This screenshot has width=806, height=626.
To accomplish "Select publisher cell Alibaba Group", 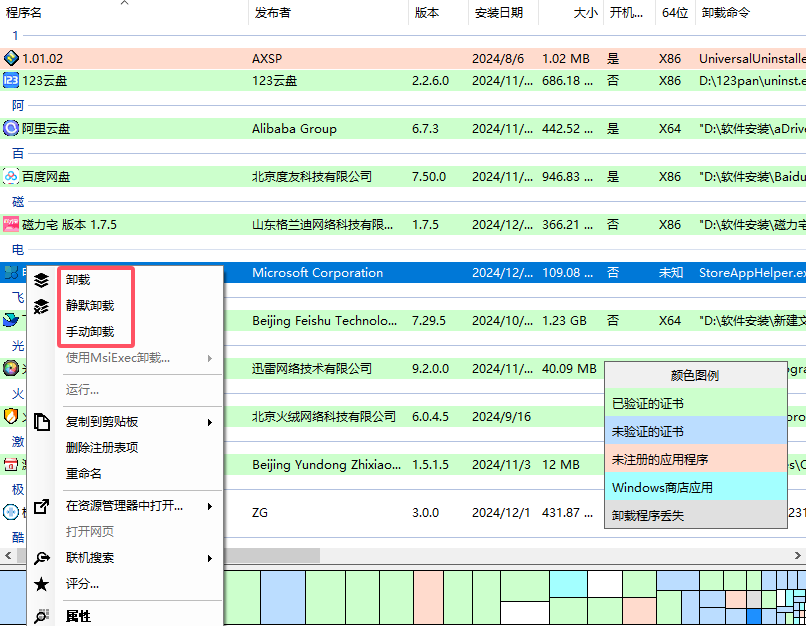I will (295, 128).
